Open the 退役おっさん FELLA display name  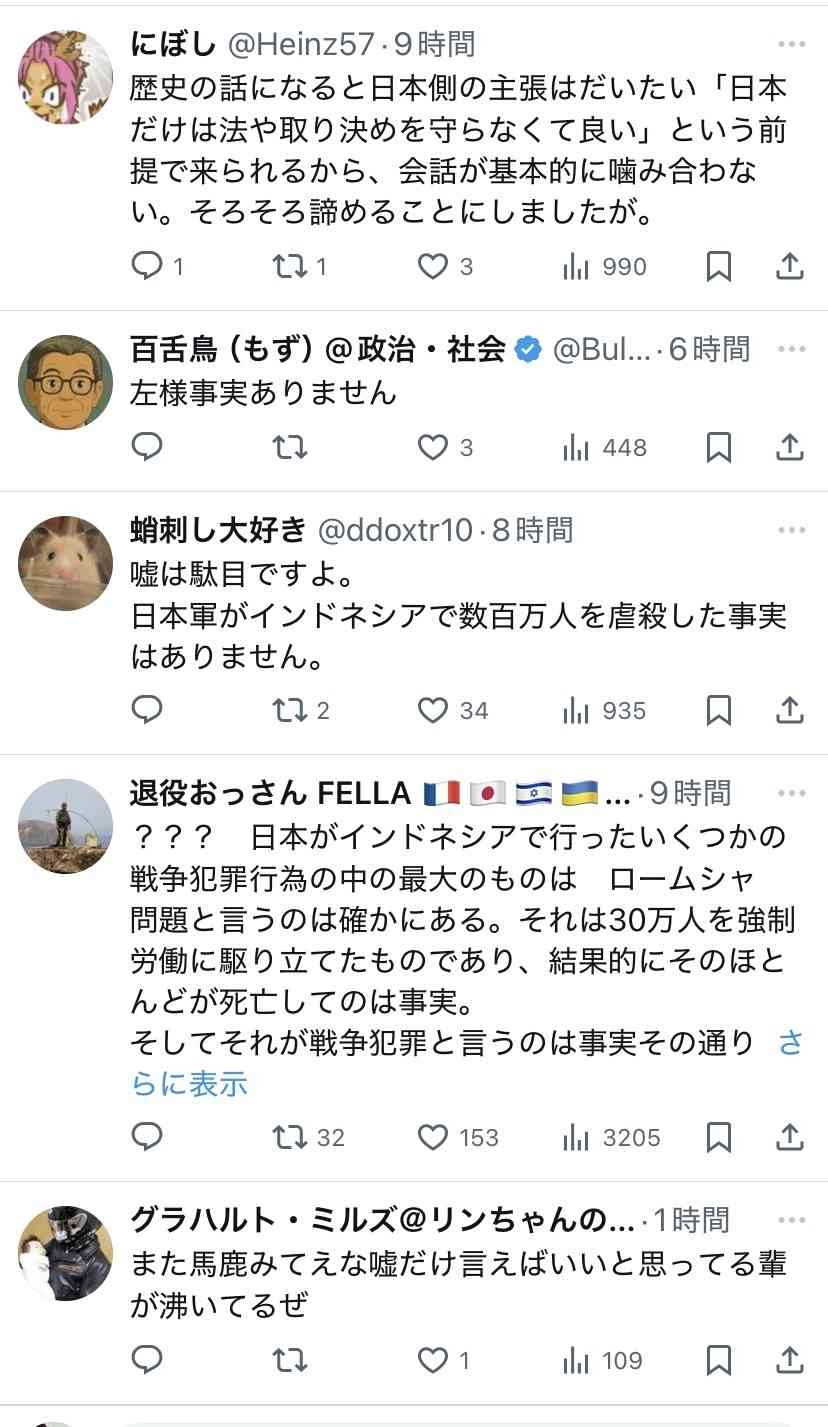click(x=270, y=793)
